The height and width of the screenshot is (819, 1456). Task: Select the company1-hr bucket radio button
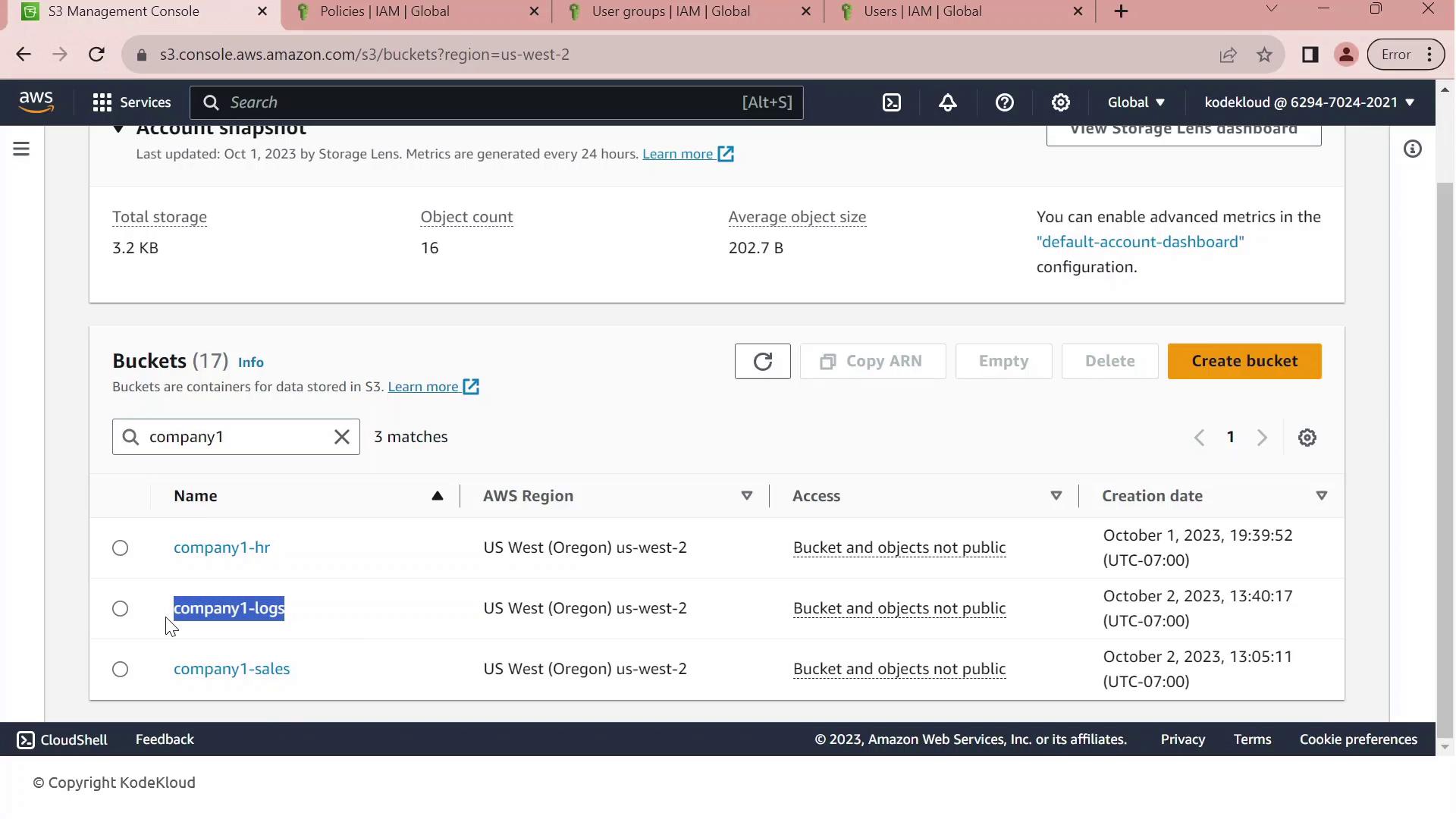[121, 548]
